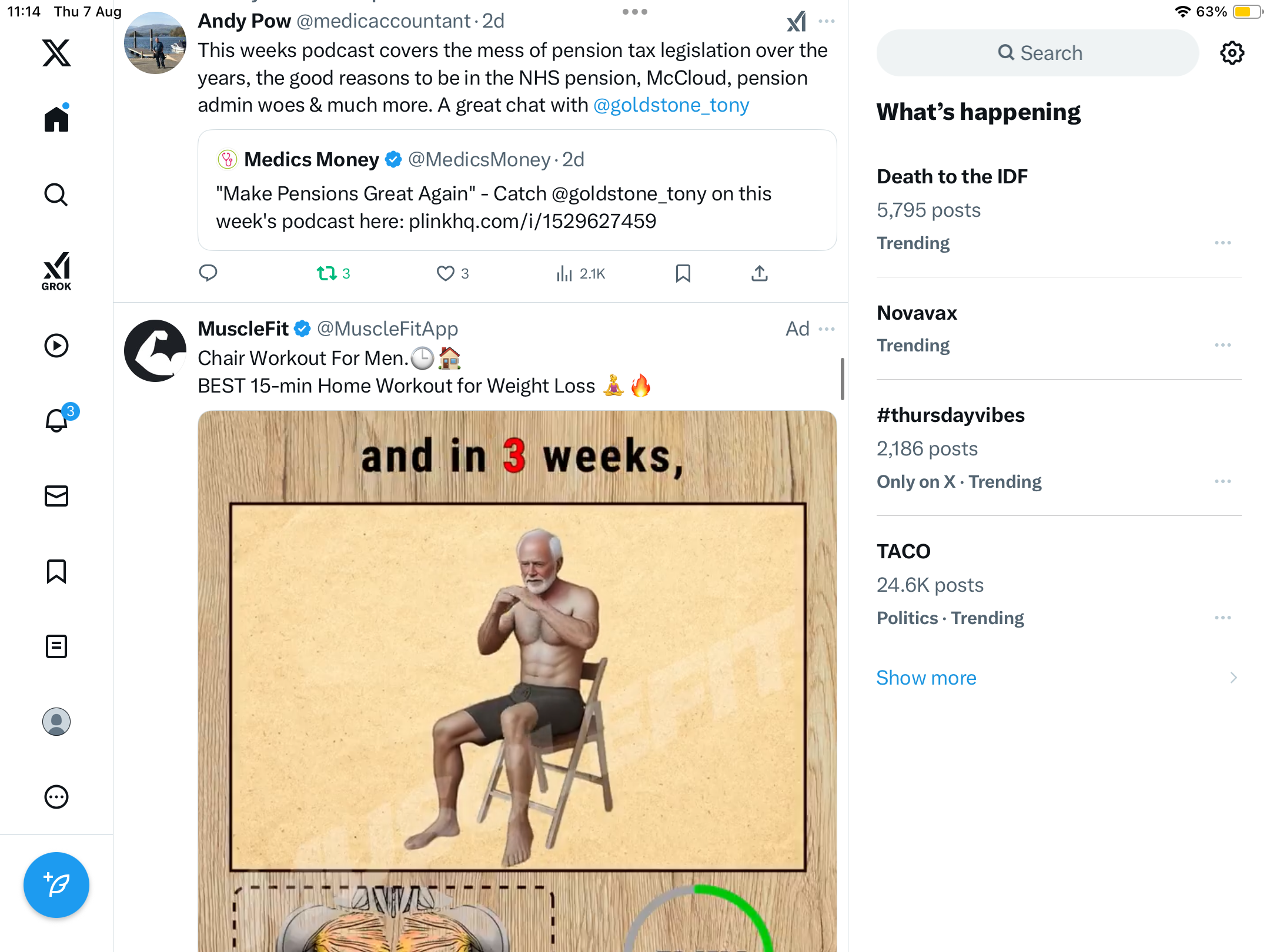
Task: Open the sidebar Explore search icon
Action: pos(56,195)
